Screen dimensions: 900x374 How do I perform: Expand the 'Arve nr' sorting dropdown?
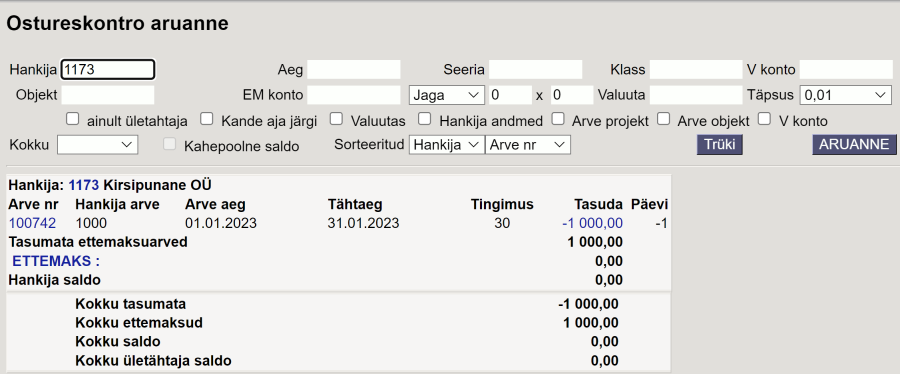point(527,145)
